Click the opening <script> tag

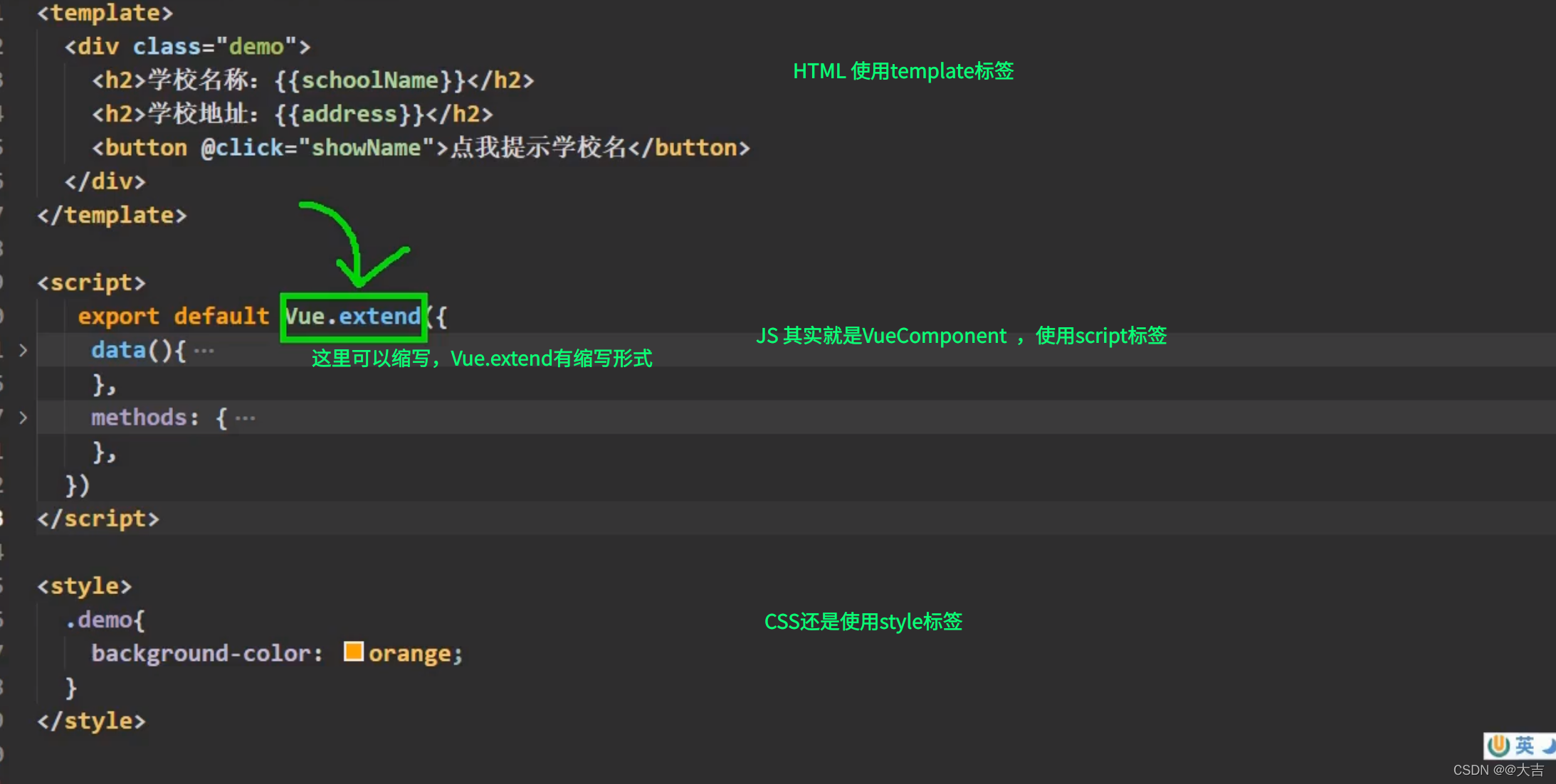[91, 282]
